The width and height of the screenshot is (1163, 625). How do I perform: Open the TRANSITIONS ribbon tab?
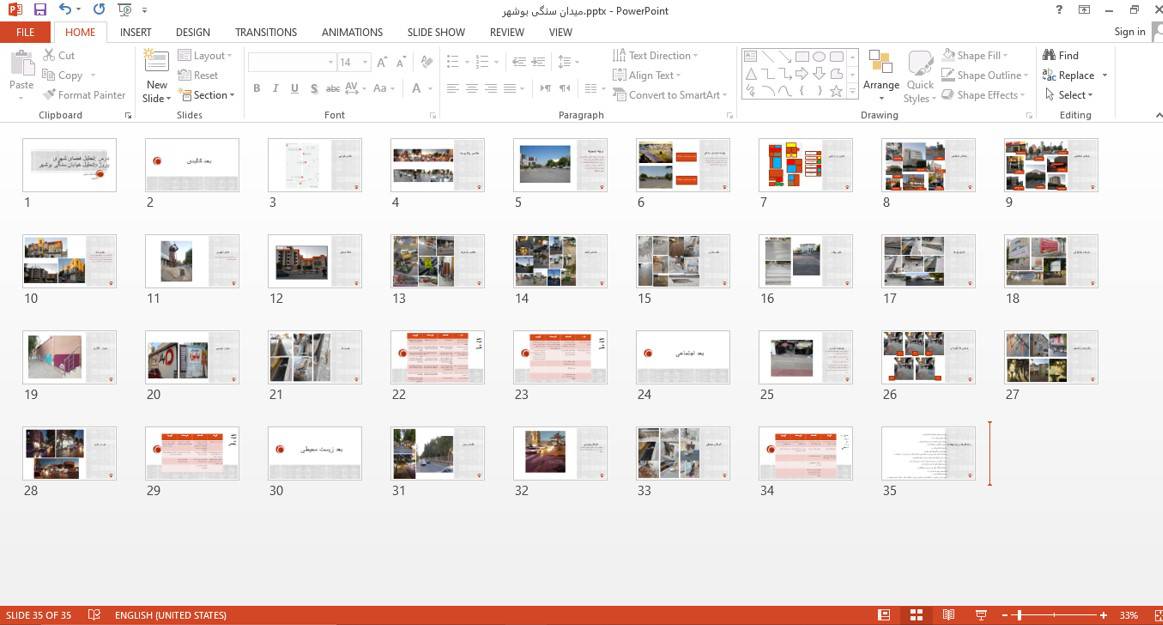point(266,32)
